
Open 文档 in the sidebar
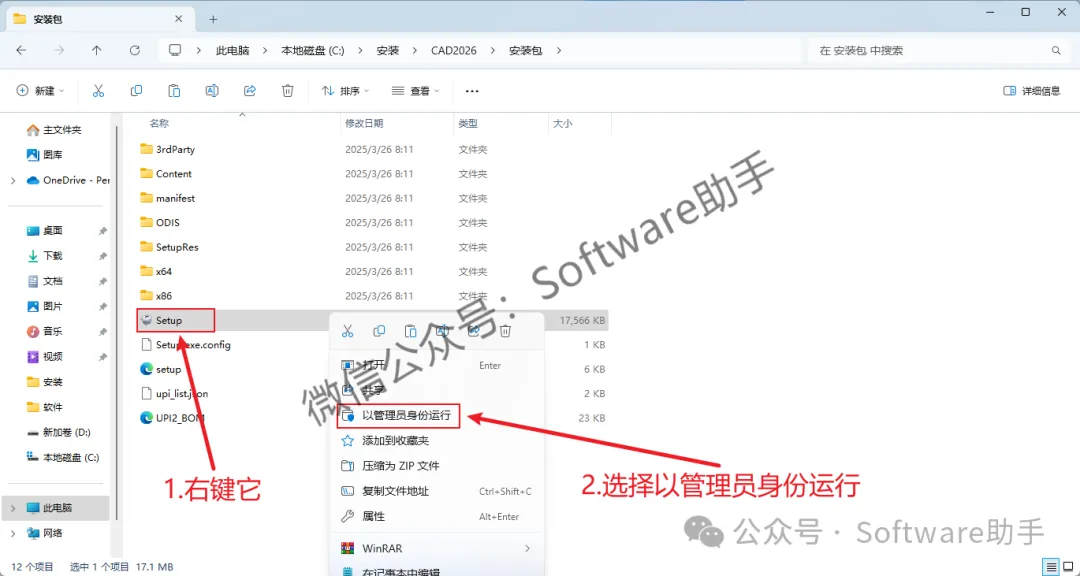click(45, 281)
